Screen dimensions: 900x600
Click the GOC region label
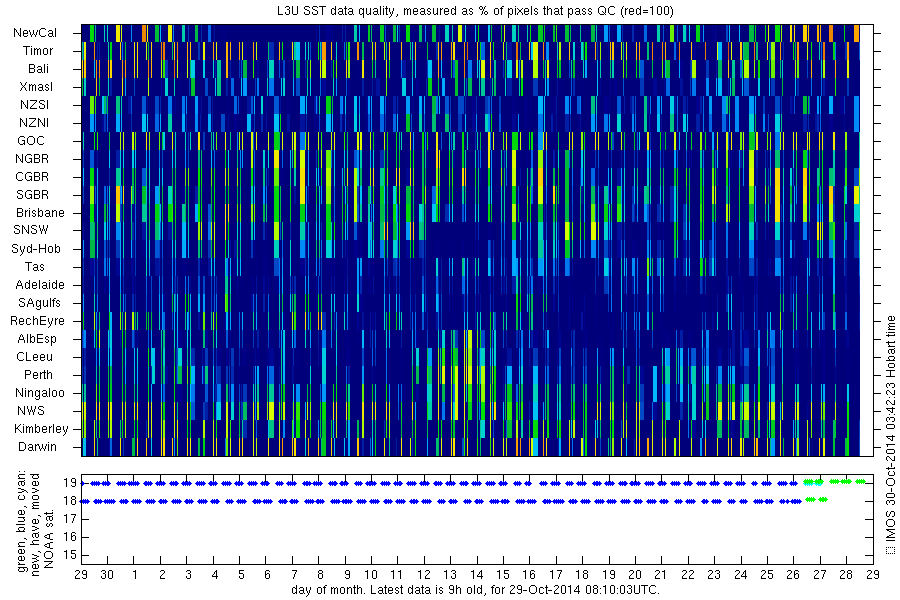[x=30, y=141]
